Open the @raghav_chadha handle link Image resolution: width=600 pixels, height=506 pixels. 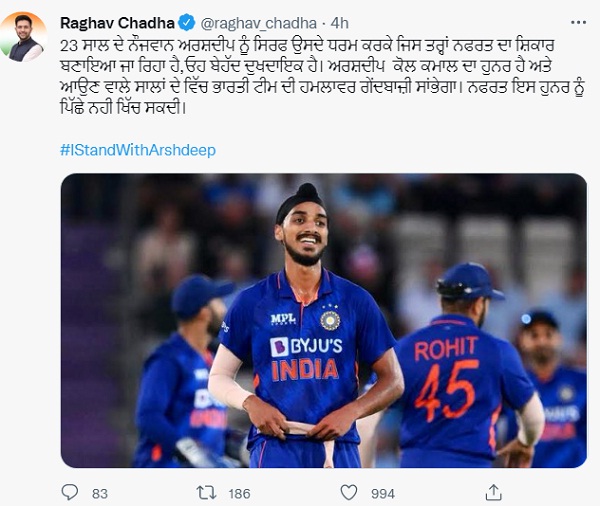click(x=249, y=22)
